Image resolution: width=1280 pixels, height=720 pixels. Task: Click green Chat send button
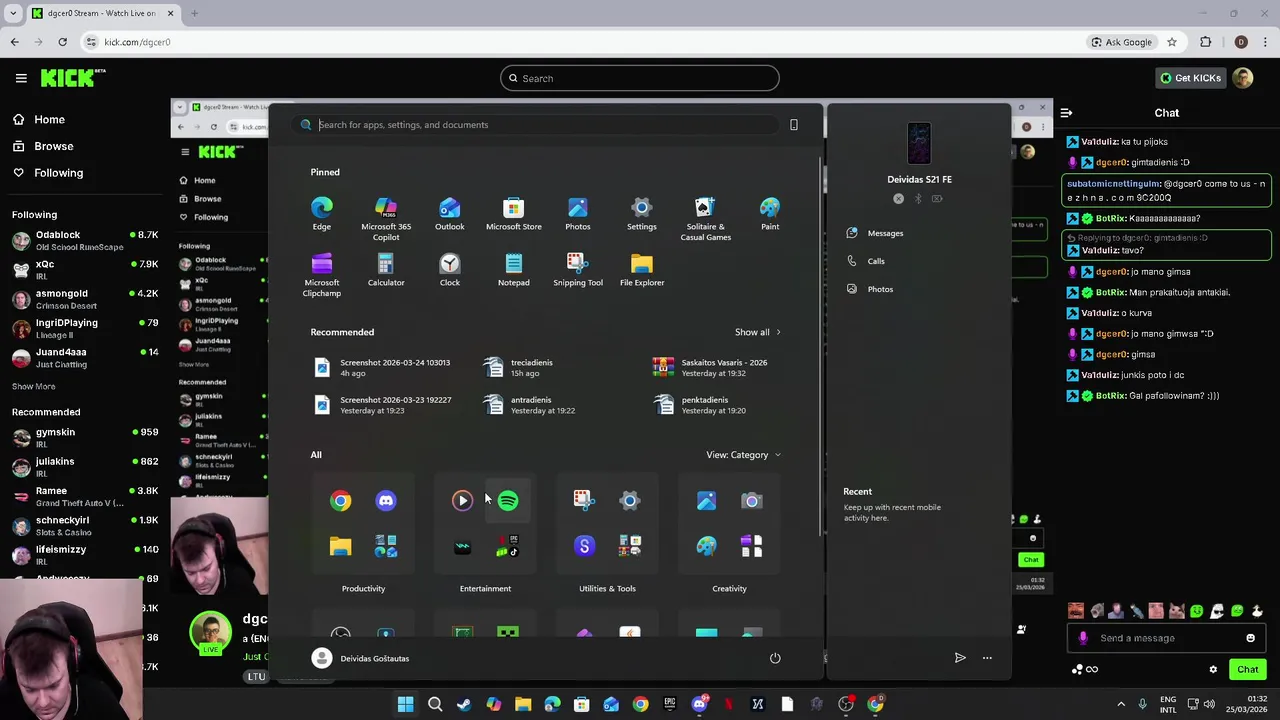click(x=1247, y=670)
